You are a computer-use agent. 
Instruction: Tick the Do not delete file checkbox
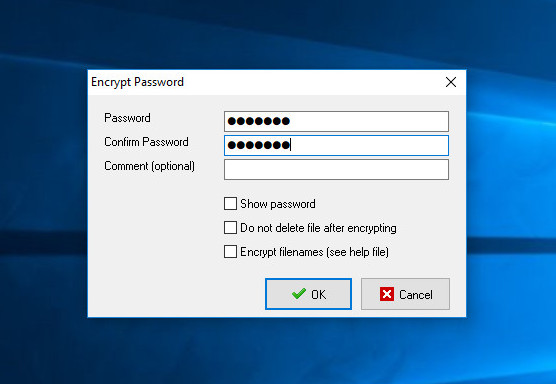[230, 228]
